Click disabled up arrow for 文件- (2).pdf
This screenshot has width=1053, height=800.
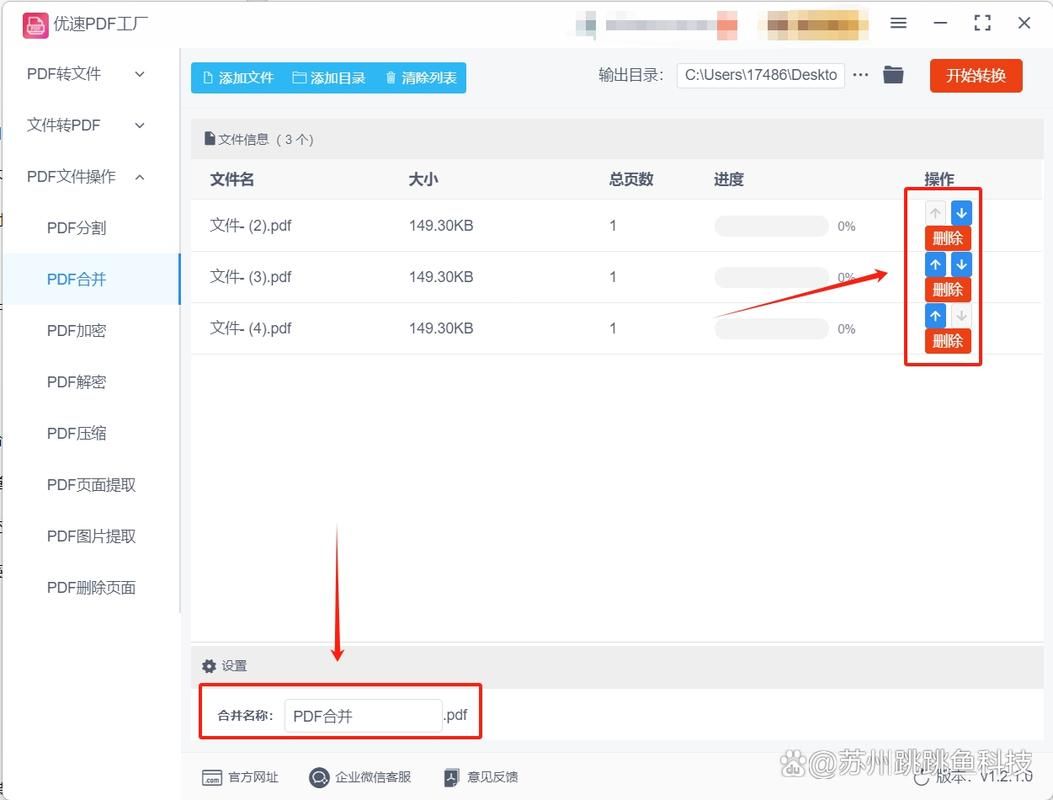(x=935, y=213)
